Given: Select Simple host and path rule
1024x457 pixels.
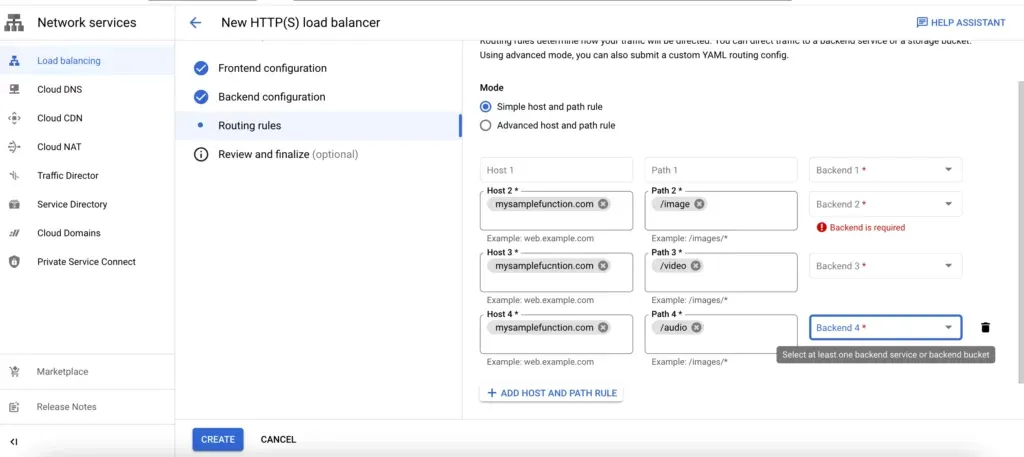Looking at the screenshot, I should [x=486, y=107].
